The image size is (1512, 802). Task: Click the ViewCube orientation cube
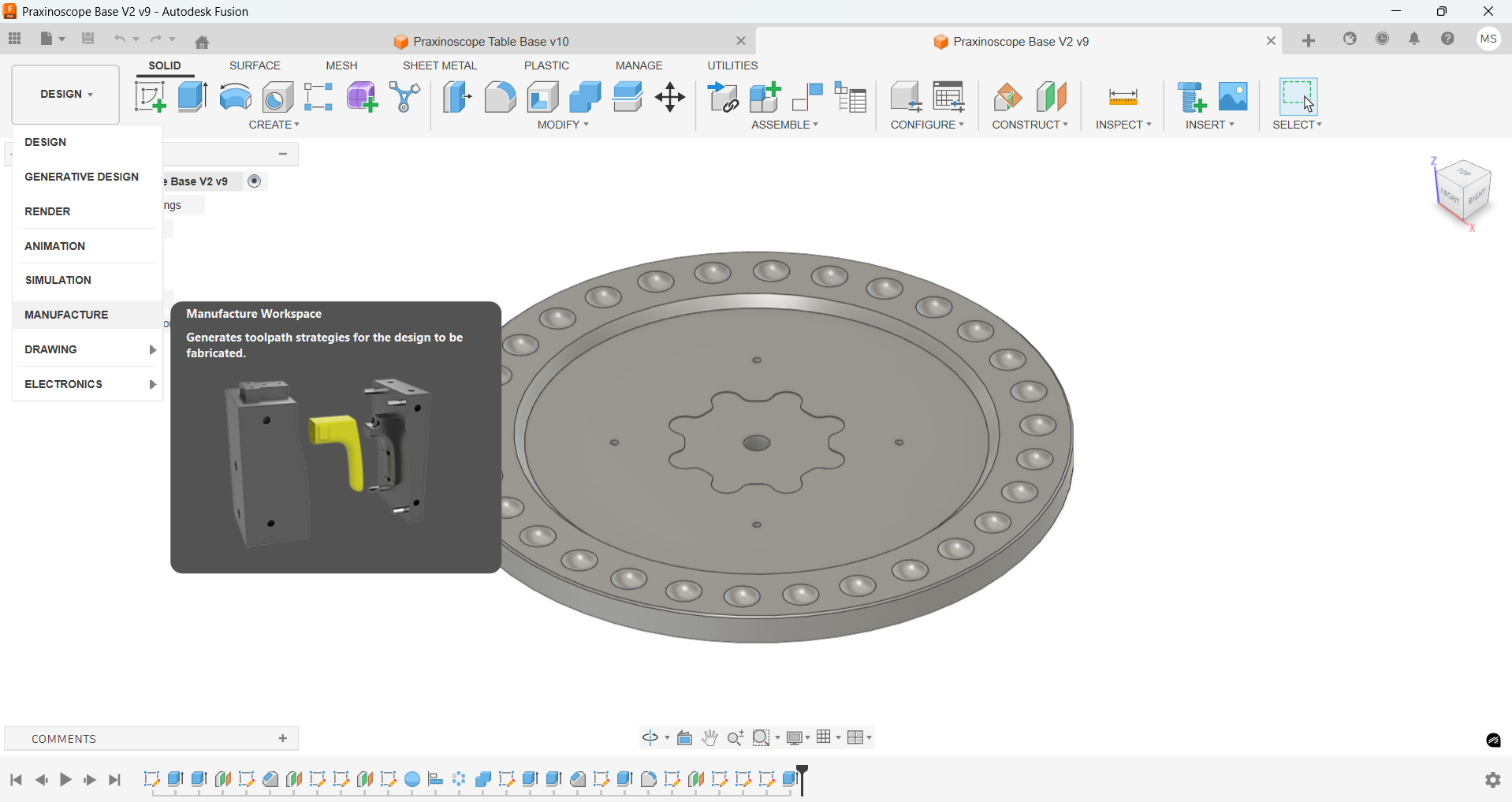click(1465, 192)
